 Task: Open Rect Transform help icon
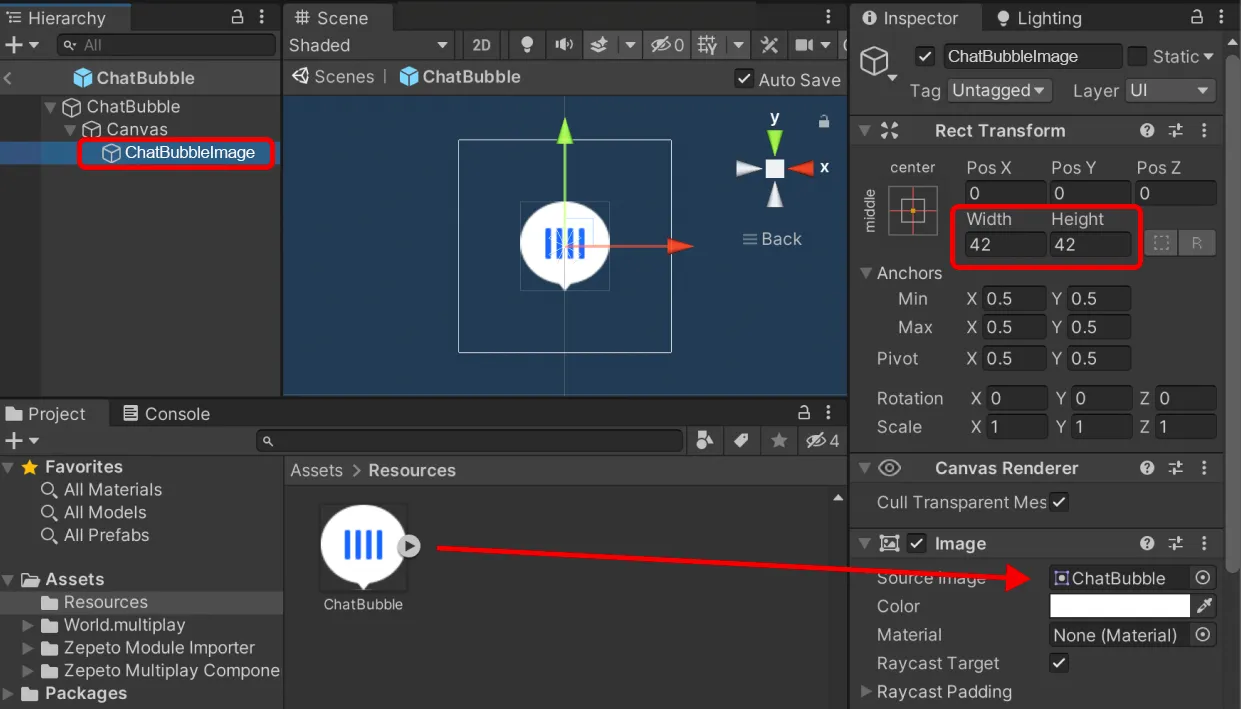tap(1148, 130)
